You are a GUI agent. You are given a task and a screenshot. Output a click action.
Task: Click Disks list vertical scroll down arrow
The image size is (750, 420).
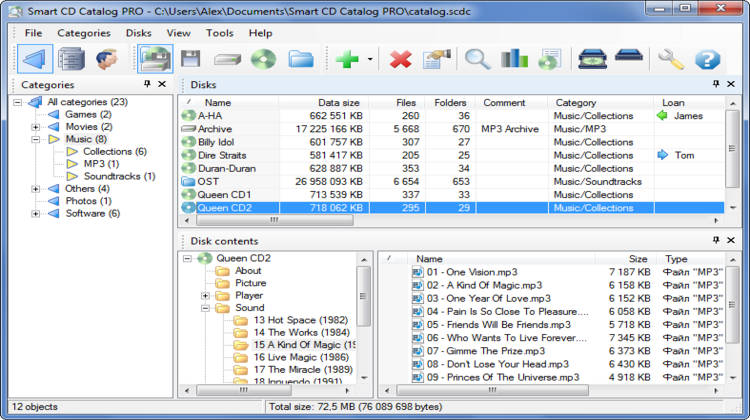pos(732,208)
